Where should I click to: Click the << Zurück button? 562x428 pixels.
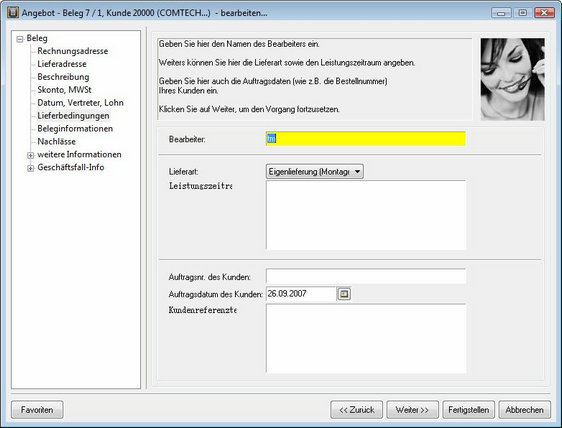coord(356,409)
